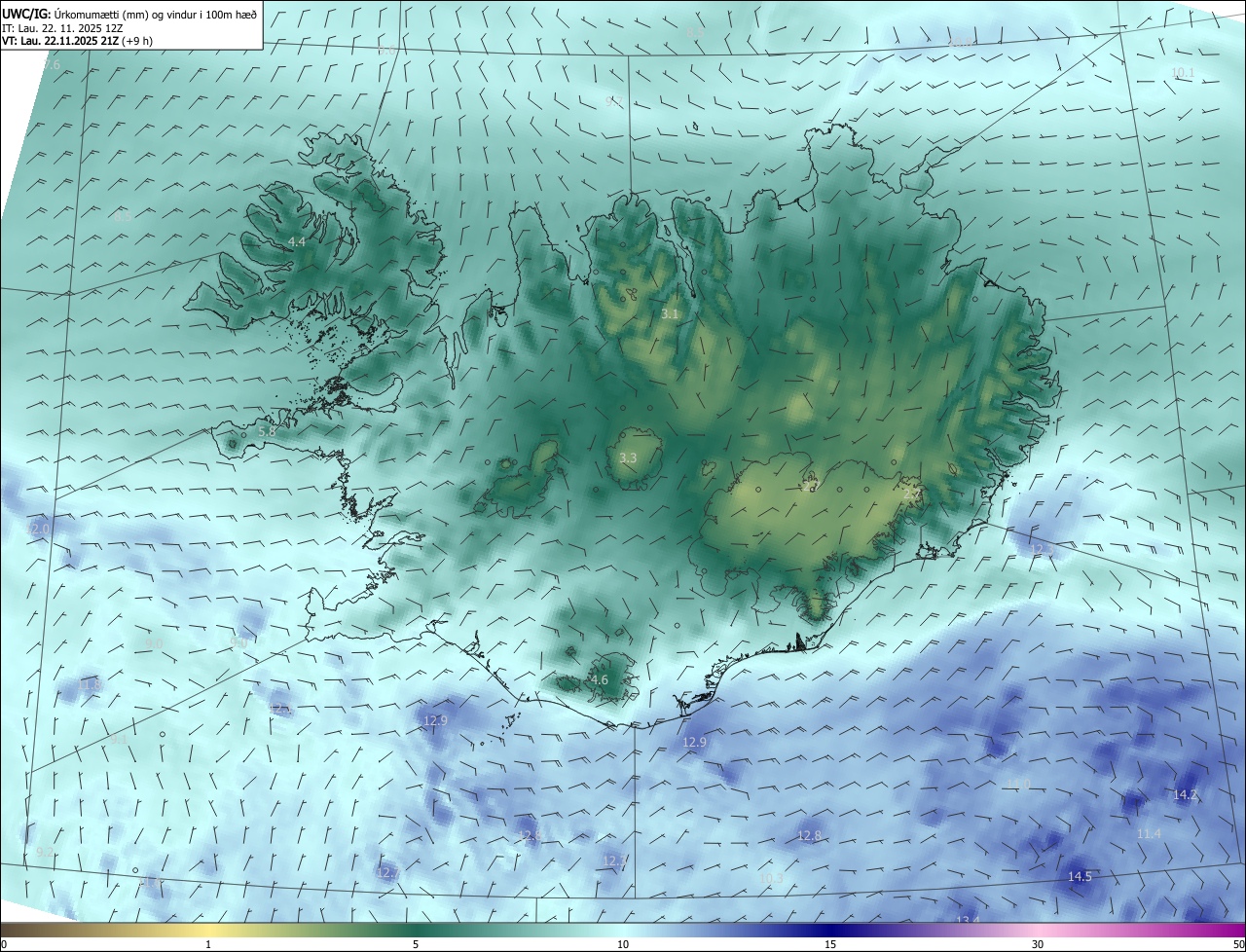This screenshot has height=952, width=1246.
Task: Click the 3.1 value label on the map
Action: tap(670, 313)
